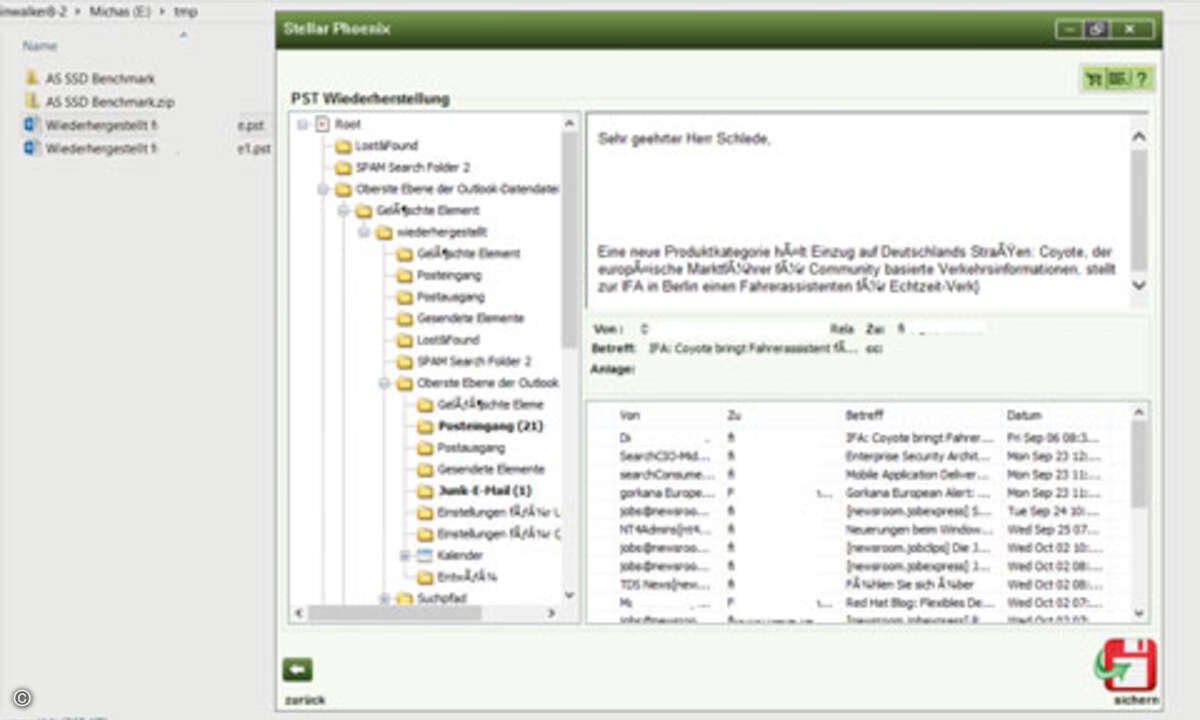Expand the Suchpfad tree node
Image resolution: width=1200 pixels, height=720 pixels.
click(x=385, y=598)
